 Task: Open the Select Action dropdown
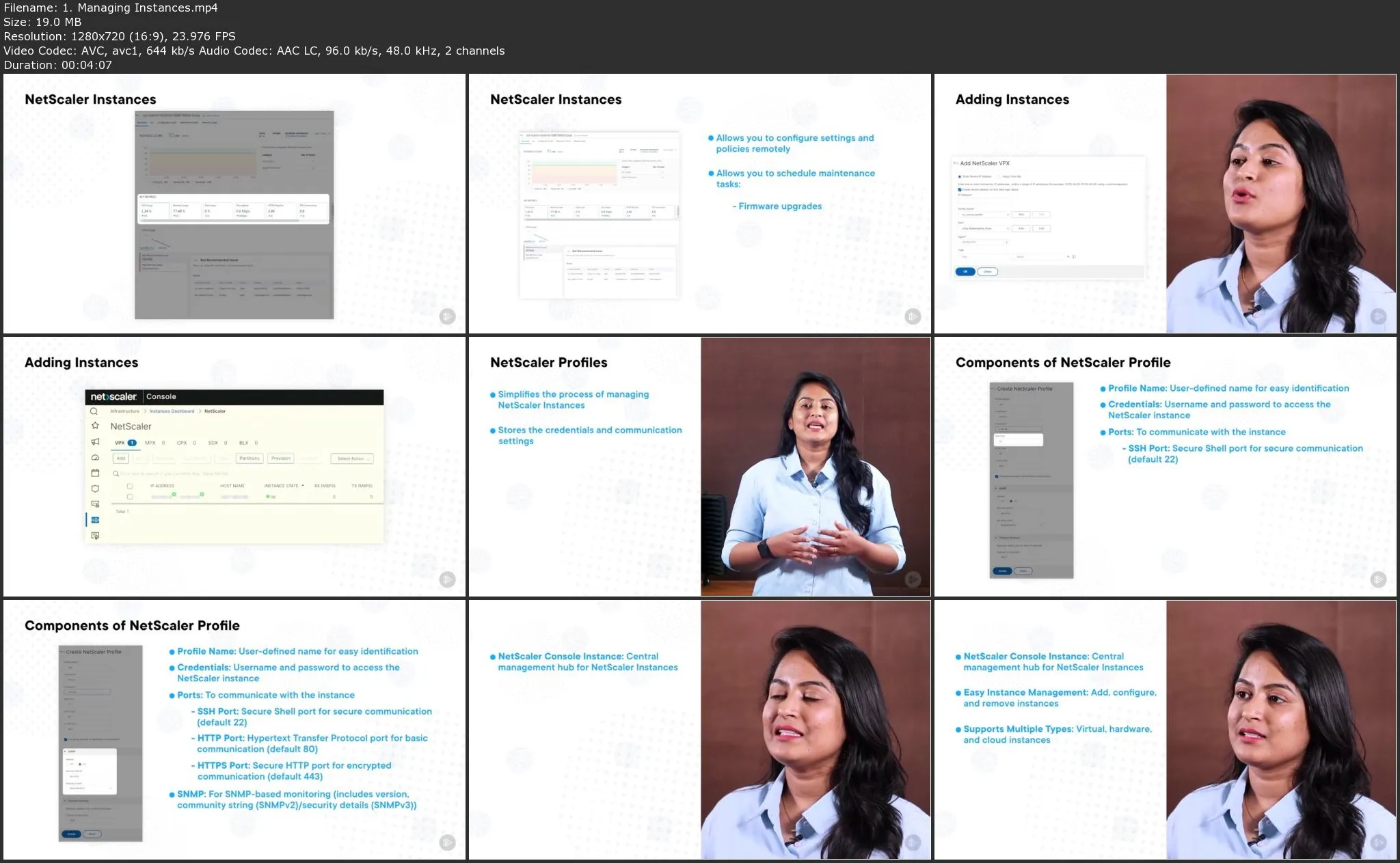coord(352,458)
